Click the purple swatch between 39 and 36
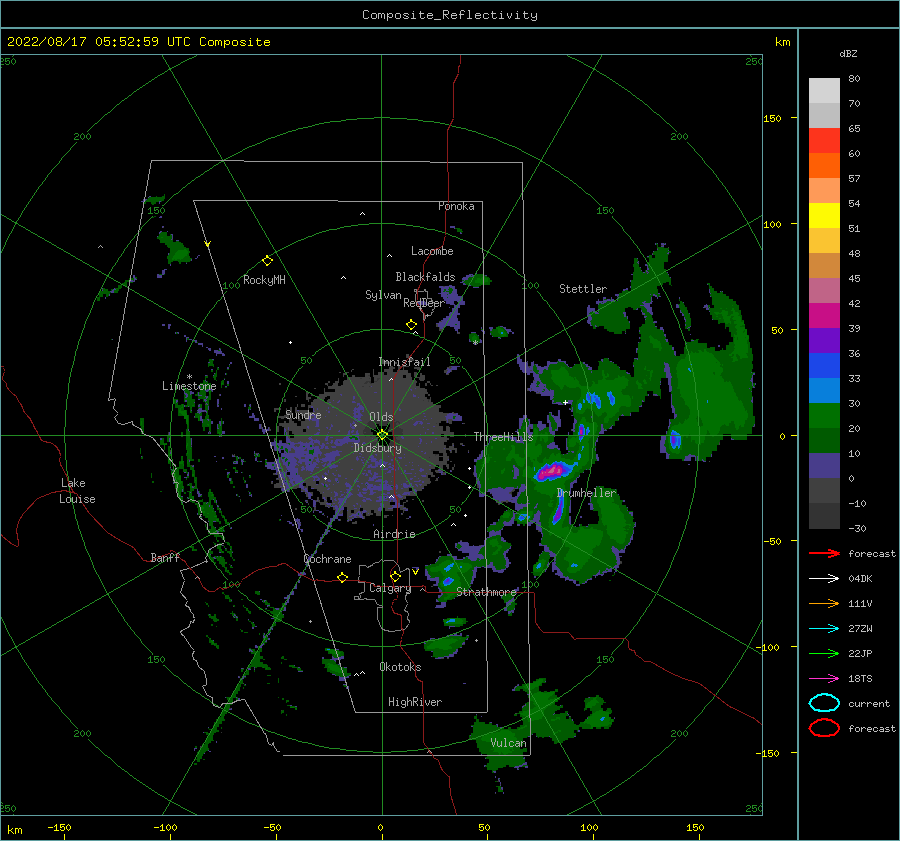The height and width of the screenshot is (841, 900). pos(824,340)
